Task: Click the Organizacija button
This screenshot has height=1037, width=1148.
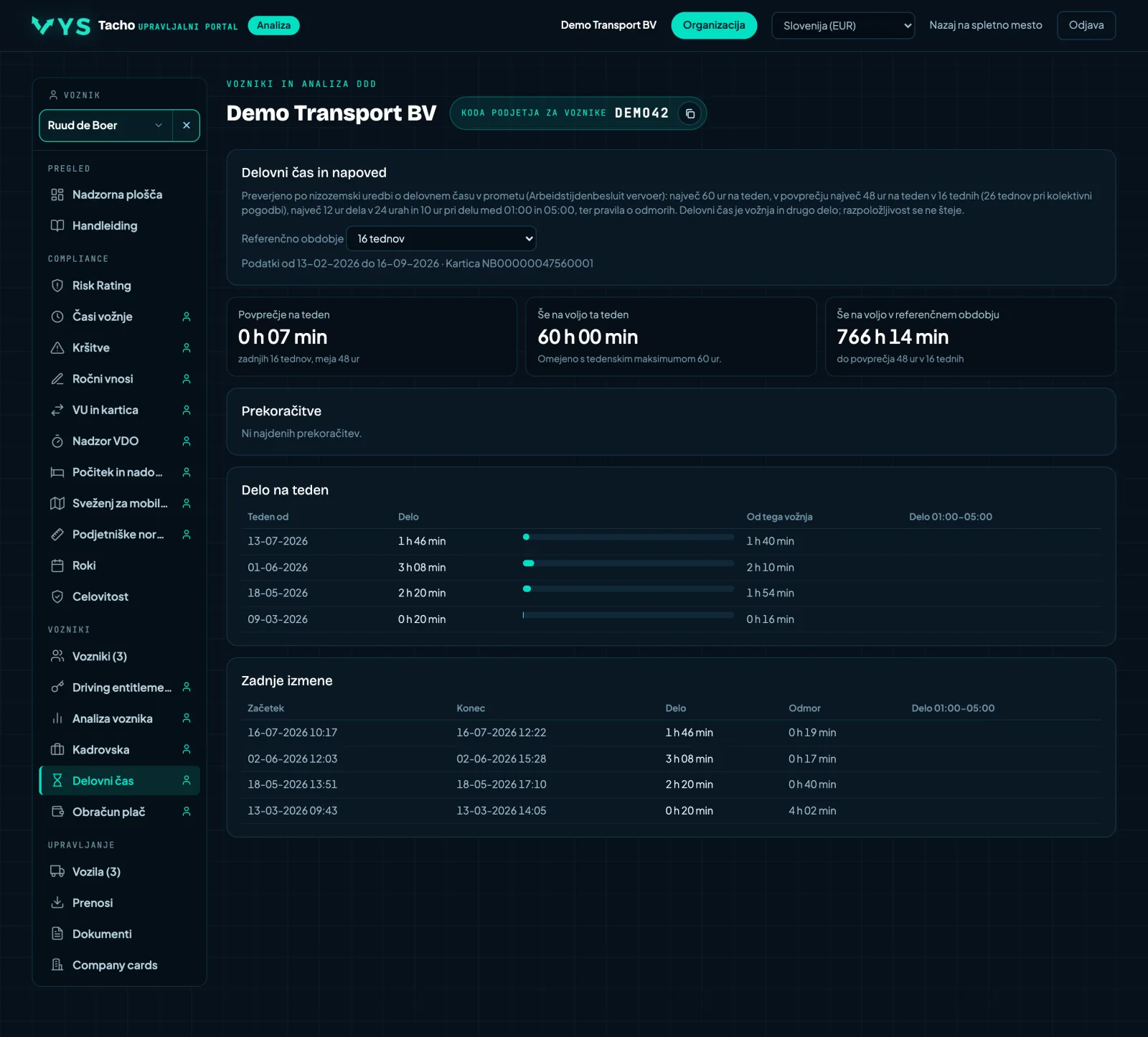Action: tap(714, 26)
